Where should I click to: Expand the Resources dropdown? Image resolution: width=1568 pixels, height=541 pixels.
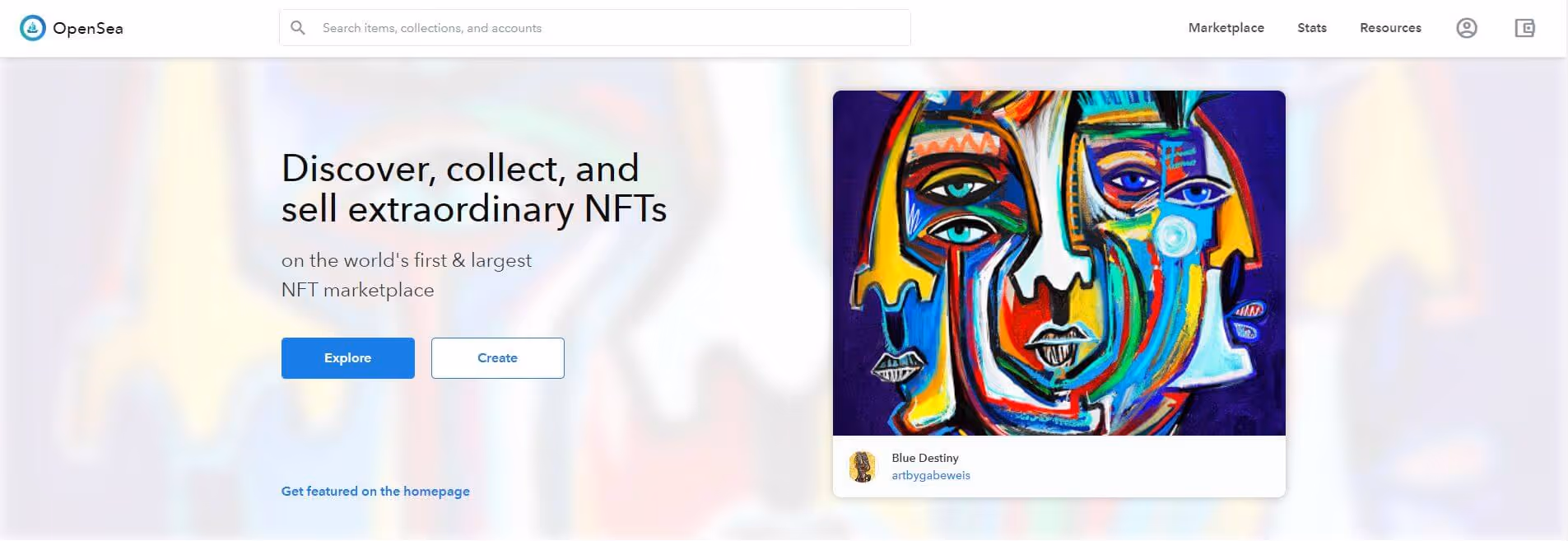1390,27
